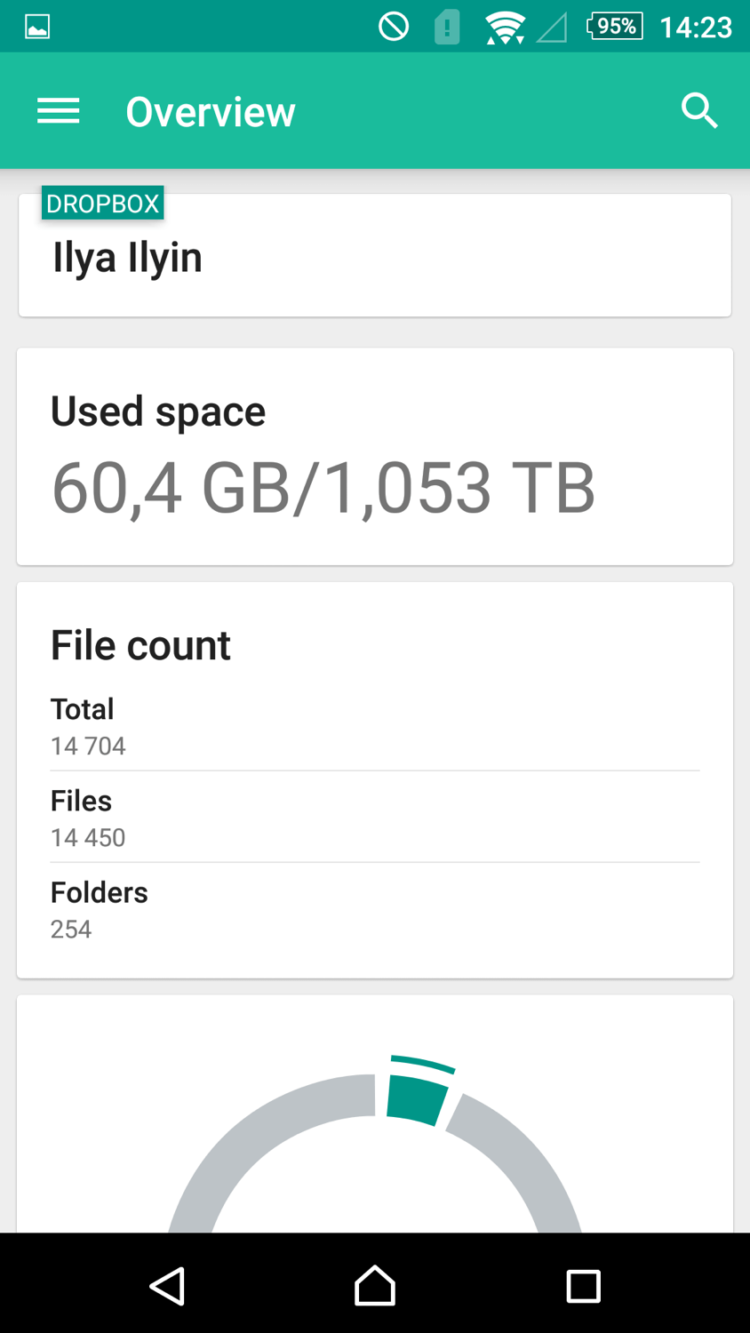
Task: Tap the DROPBOX account label
Action: [x=103, y=204]
